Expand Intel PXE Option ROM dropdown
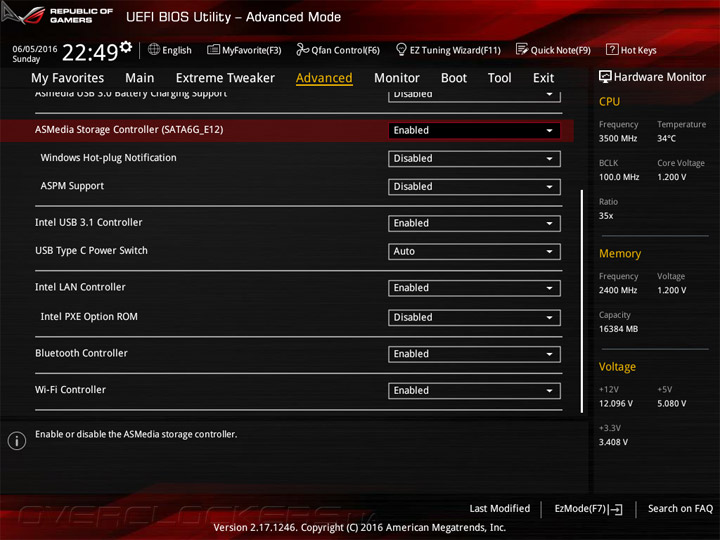This screenshot has width=720, height=540. [x=474, y=318]
